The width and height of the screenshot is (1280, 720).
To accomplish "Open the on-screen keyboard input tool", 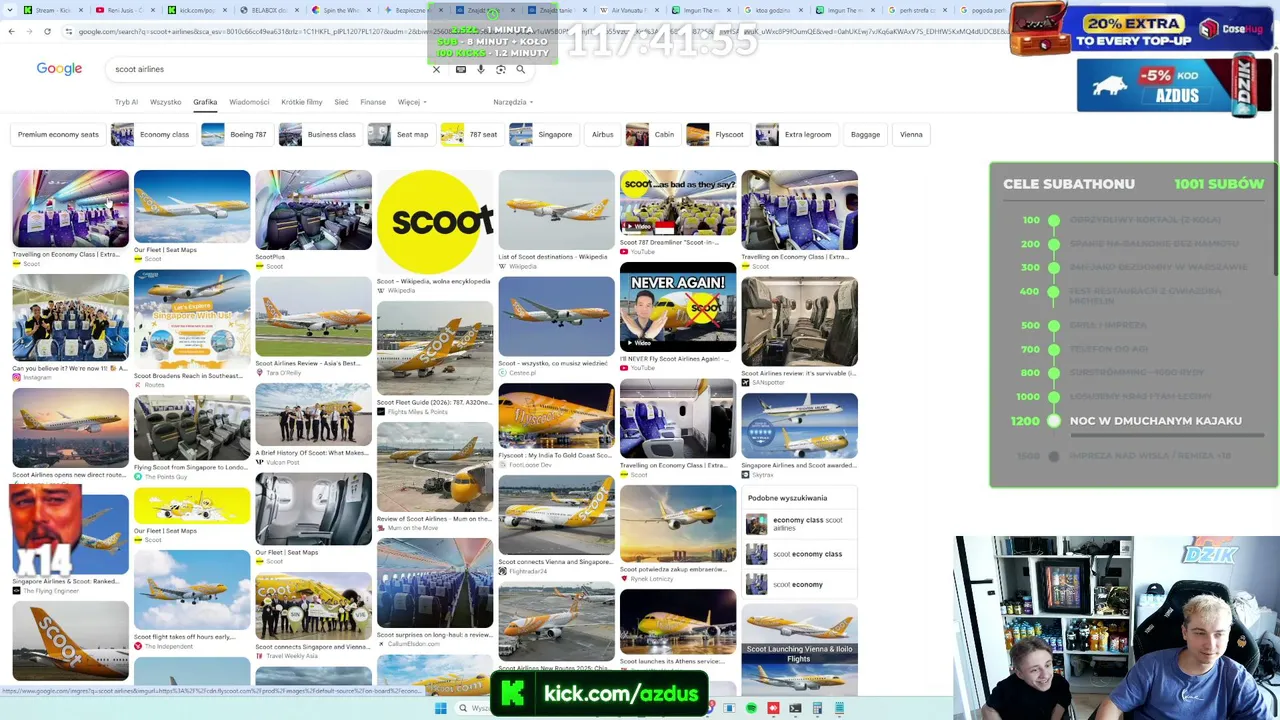I will coord(461,69).
